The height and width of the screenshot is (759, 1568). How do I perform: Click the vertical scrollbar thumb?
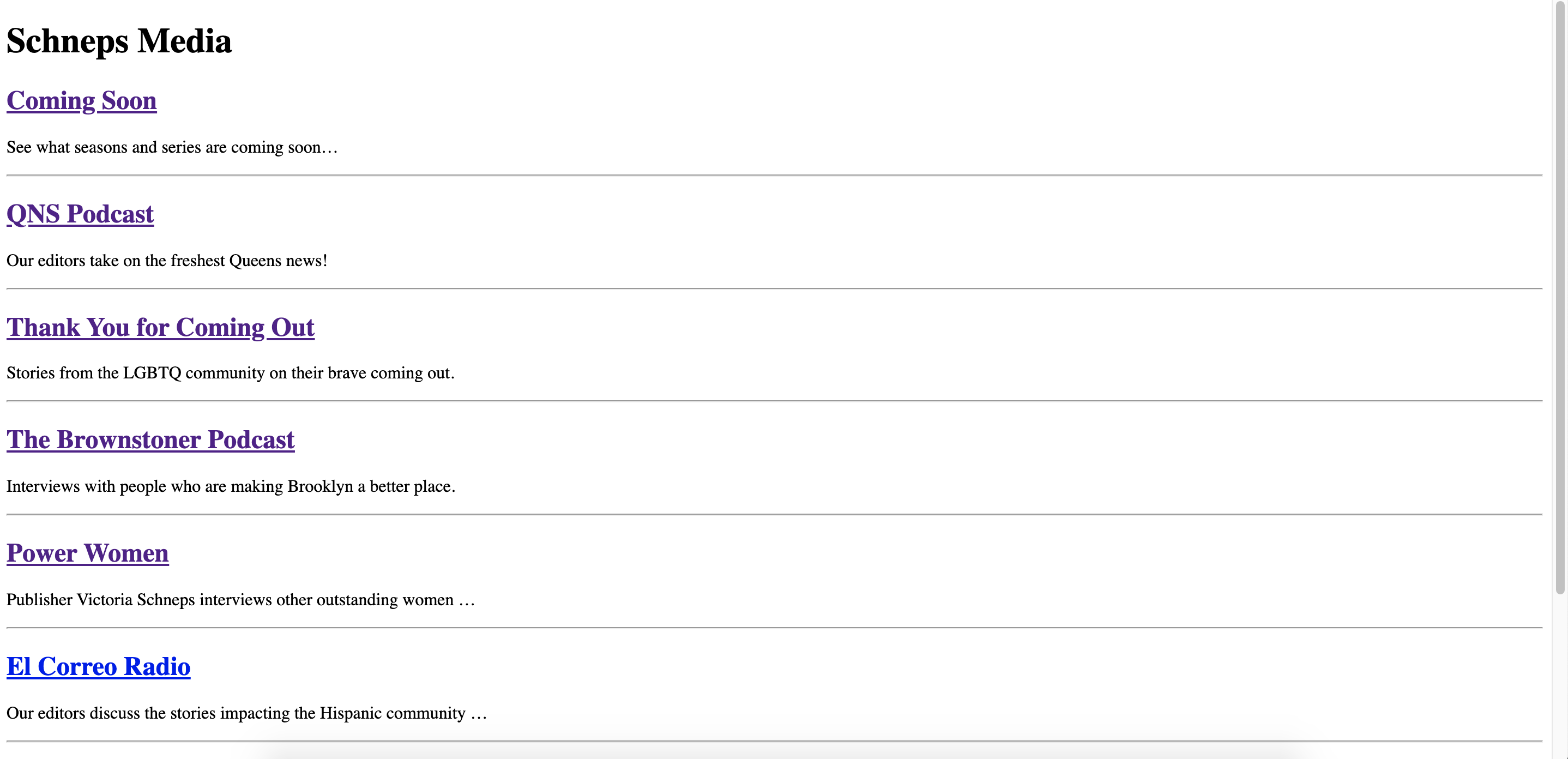[1560, 298]
